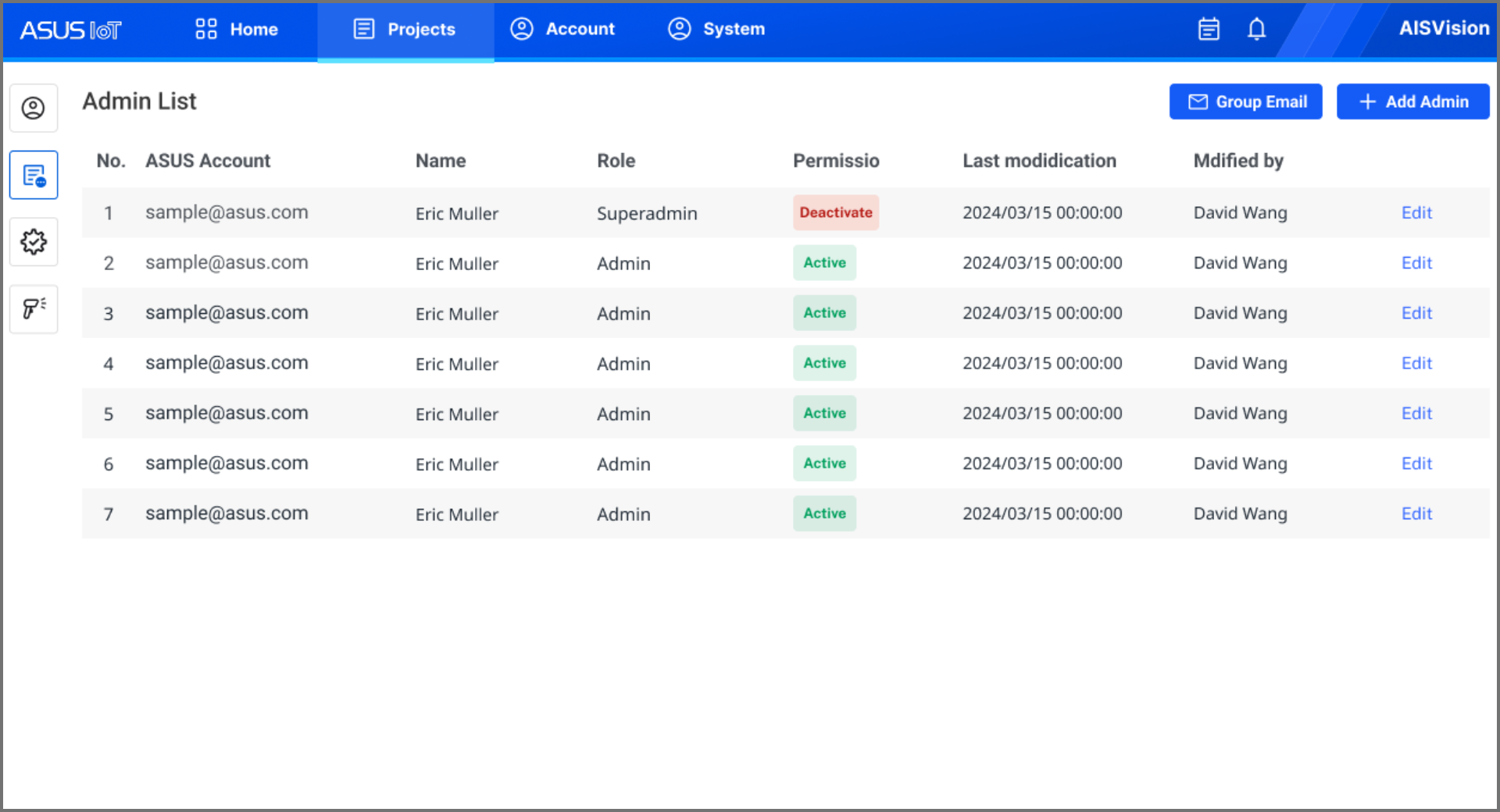Toggle the Deactivate badge for Superadmin row 1
Image resolution: width=1500 pixels, height=812 pixels.
[835, 212]
